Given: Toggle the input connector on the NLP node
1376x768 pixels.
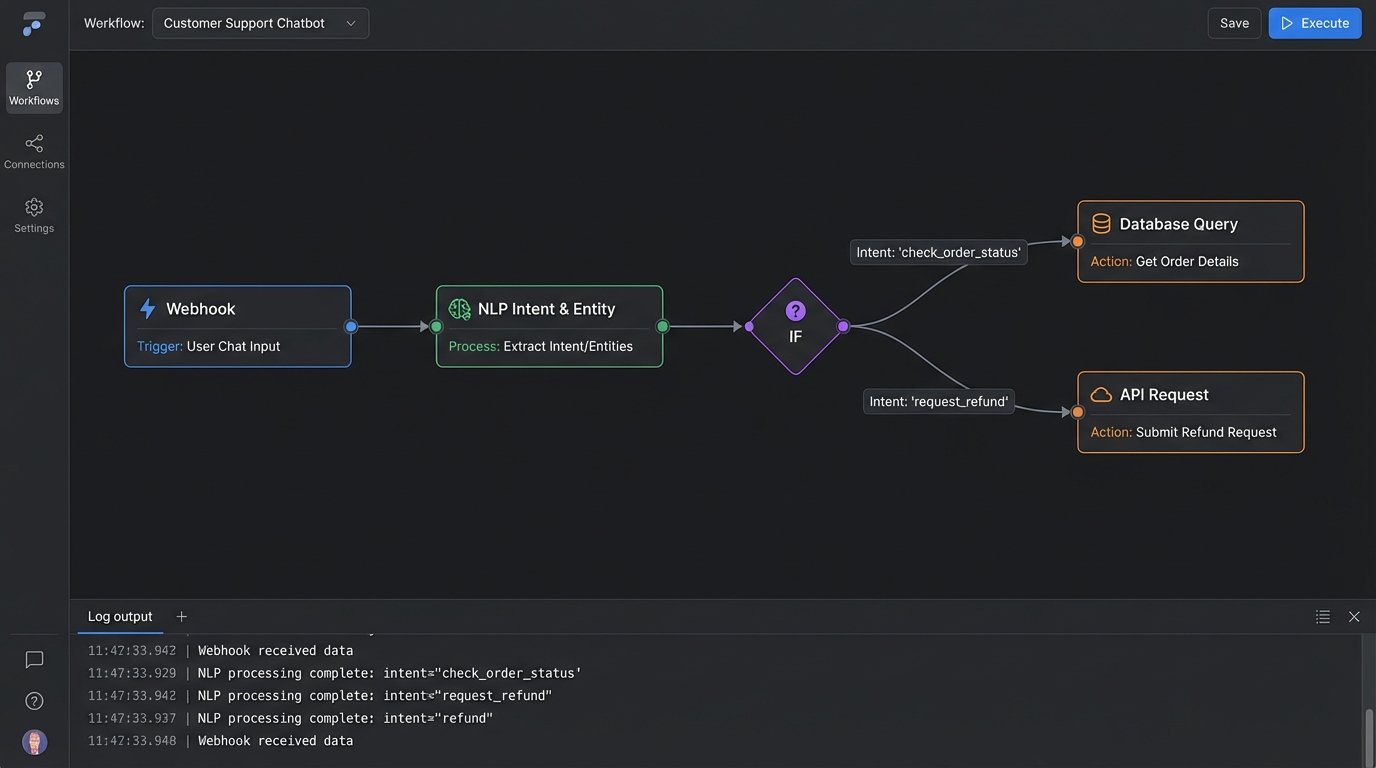Looking at the screenshot, I should pyautogui.click(x=436, y=326).
